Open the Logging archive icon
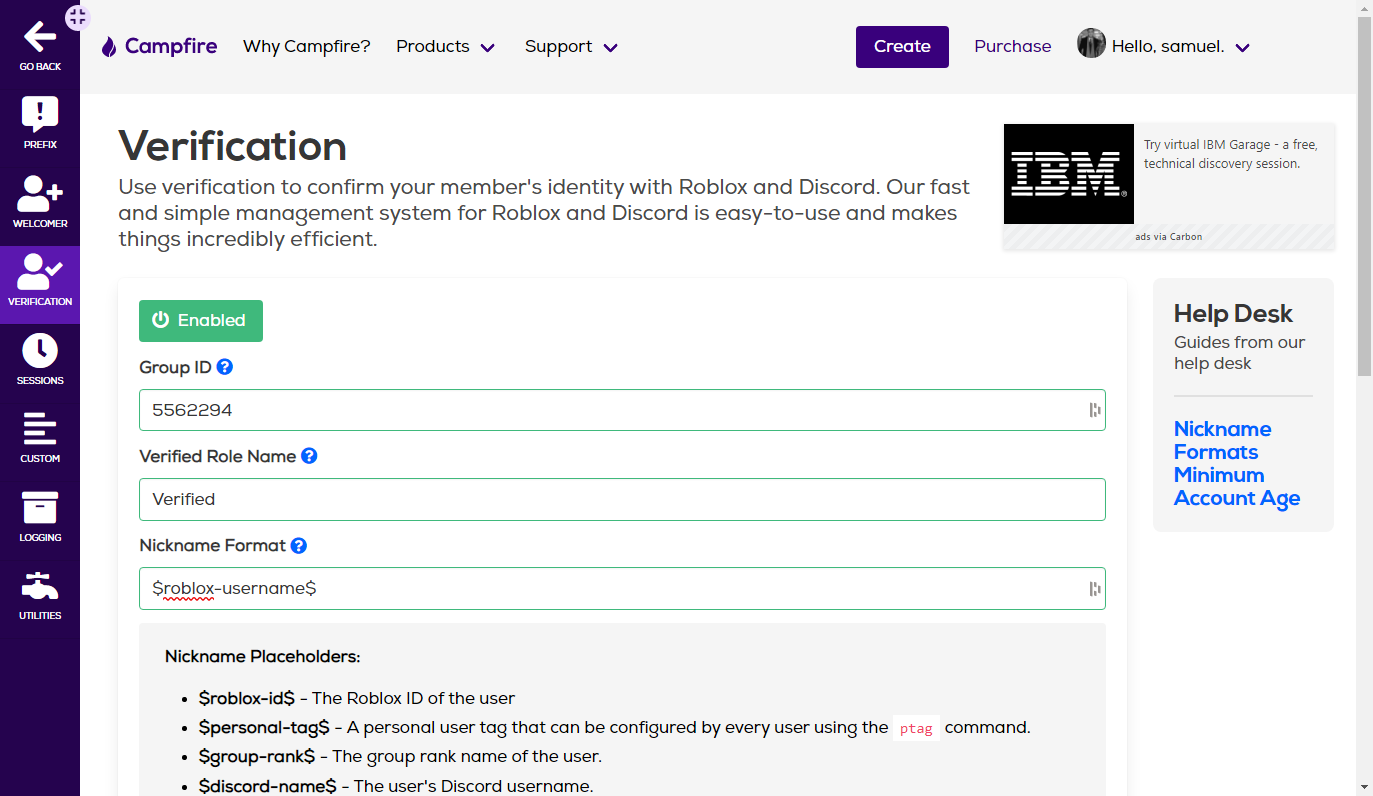This screenshot has width=1373, height=796. coord(40,507)
